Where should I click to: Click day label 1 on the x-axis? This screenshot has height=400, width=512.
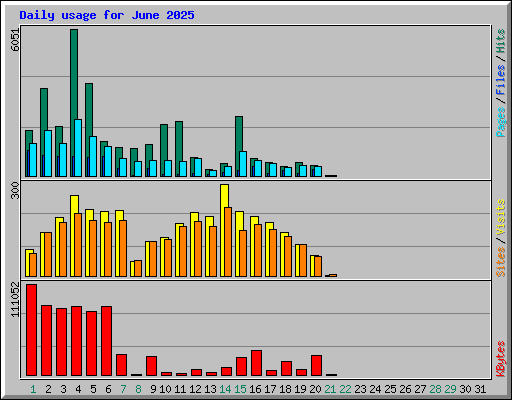point(33,389)
